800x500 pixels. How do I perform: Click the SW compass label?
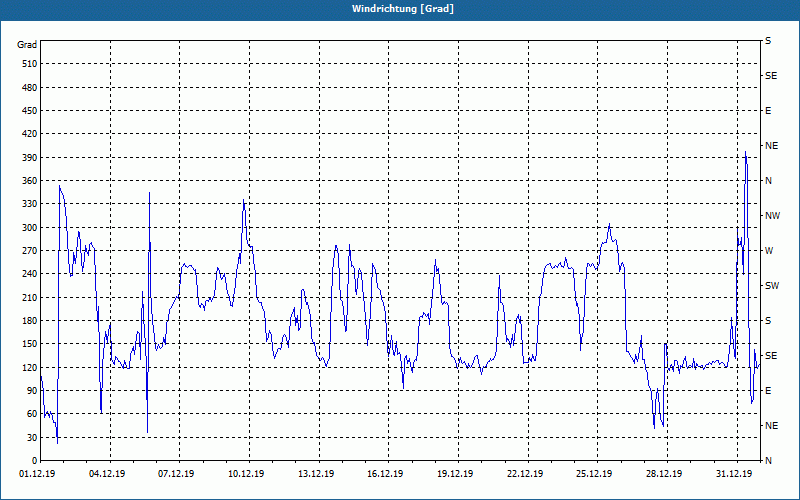click(772, 286)
